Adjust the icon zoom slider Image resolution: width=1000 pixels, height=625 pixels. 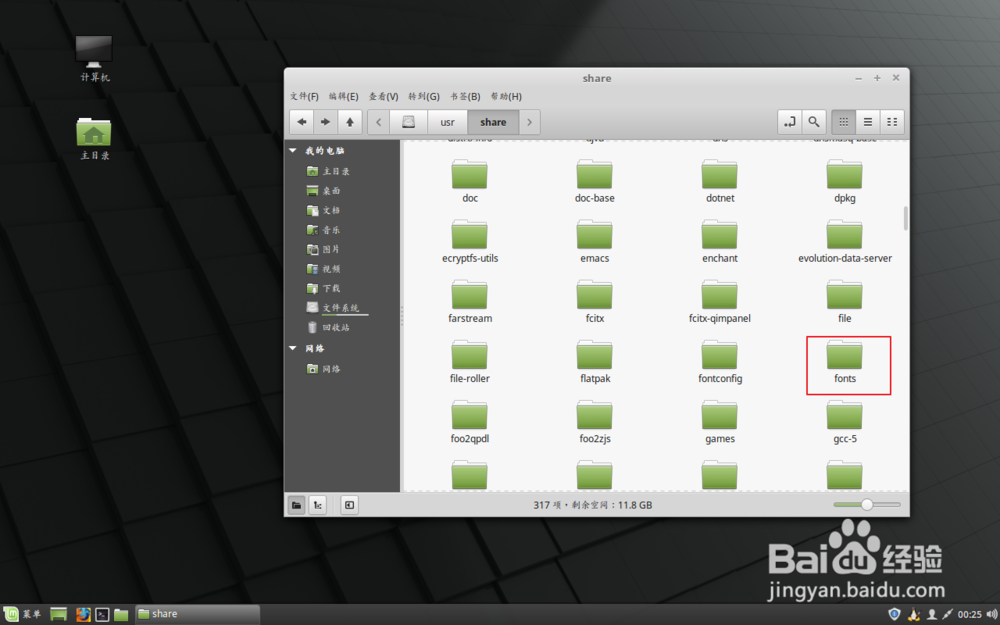[867, 504]
